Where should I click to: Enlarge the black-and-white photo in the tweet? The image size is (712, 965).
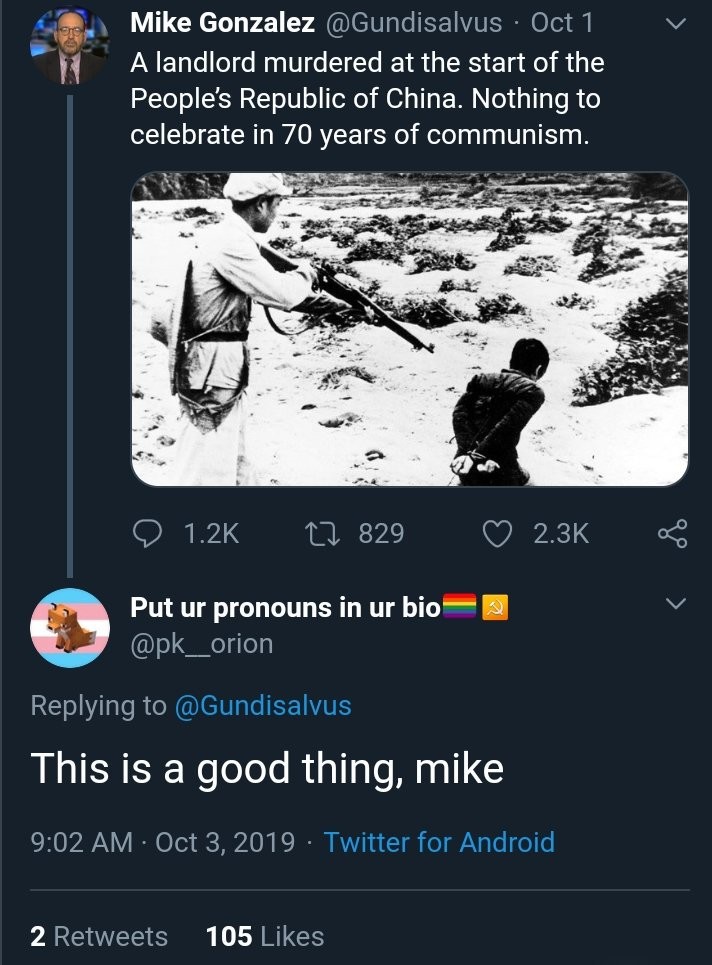tap(410, 329)
